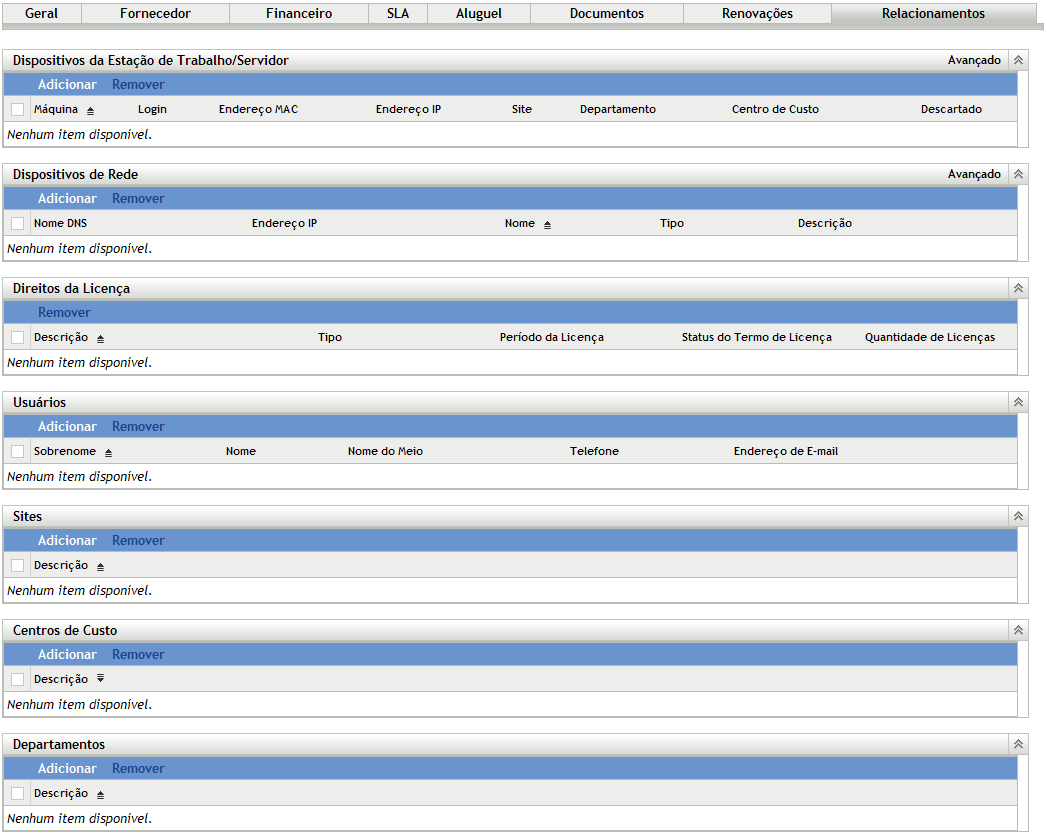The height and width of the screenshot is (835, 1047).
Task: Collapse the Centros de Custo panel
Action: [1018, 630]
